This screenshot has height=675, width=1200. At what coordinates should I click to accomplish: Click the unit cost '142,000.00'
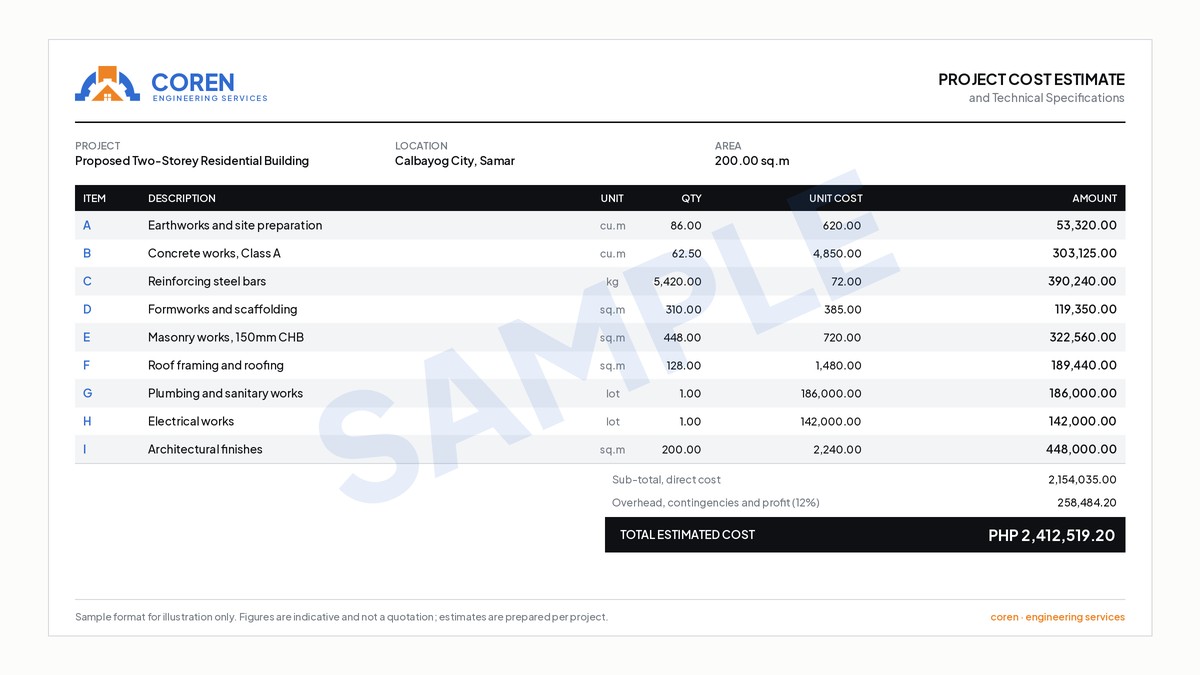[831, 422]
